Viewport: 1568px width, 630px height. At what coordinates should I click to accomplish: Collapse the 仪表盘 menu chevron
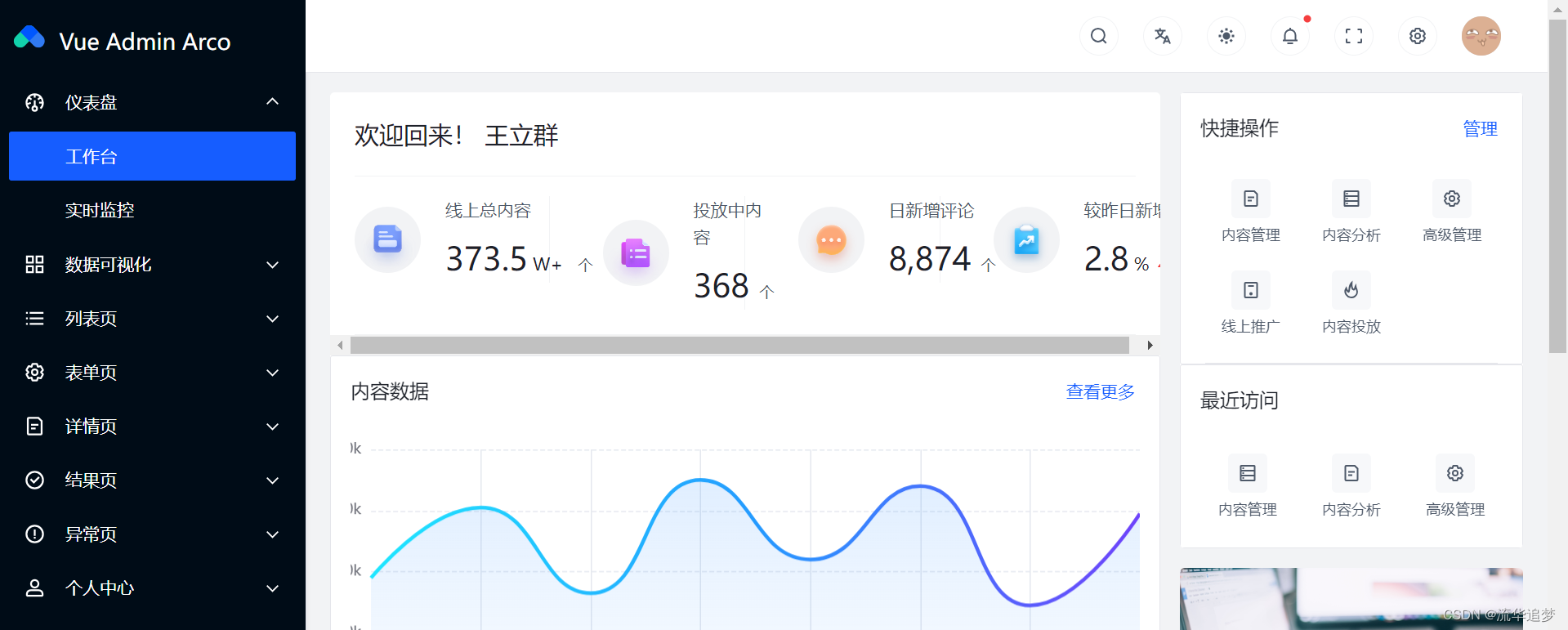click(x=273, y=101)
